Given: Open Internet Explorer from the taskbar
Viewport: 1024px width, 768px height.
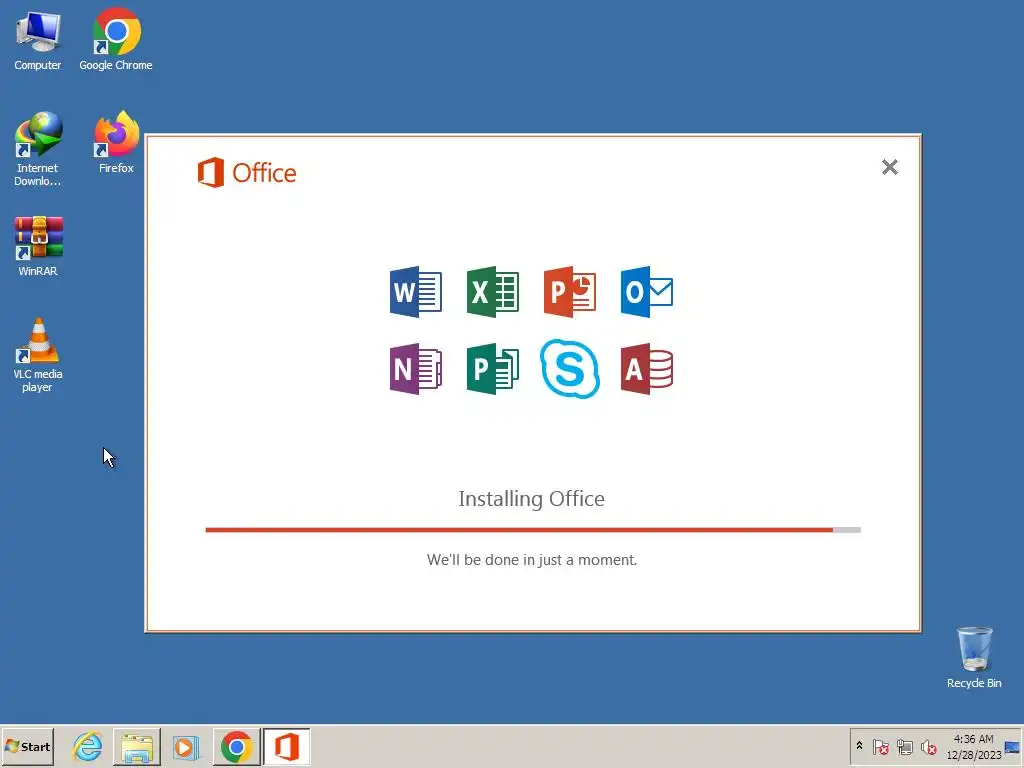Looking at the screenshot, I should [x=88, y=746].
